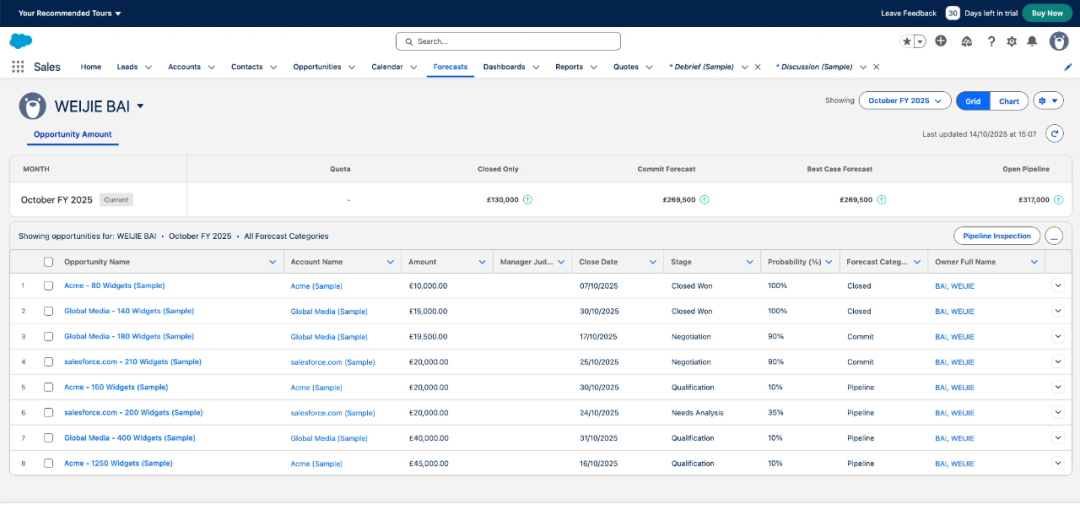Click the Salesforce cloud logo
This screenshot has width=1080, height=505.
pos(21,41)
